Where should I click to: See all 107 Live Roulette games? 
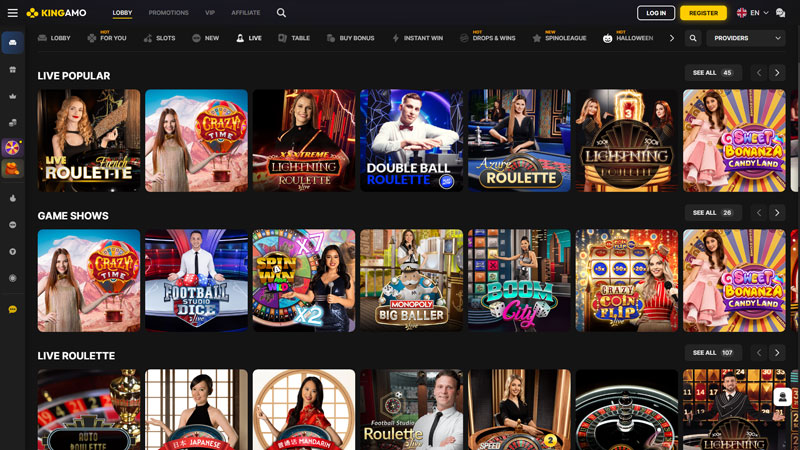(713, 353)
